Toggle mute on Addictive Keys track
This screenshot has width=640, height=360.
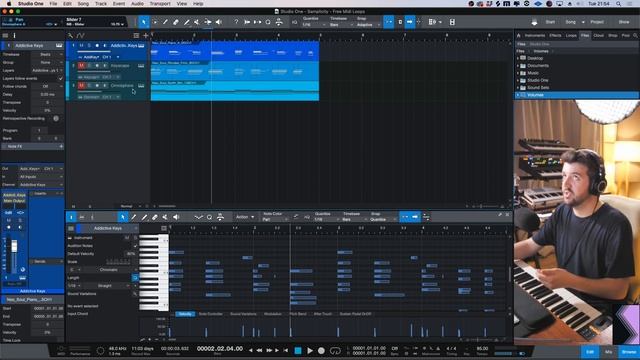pos(81,46)
